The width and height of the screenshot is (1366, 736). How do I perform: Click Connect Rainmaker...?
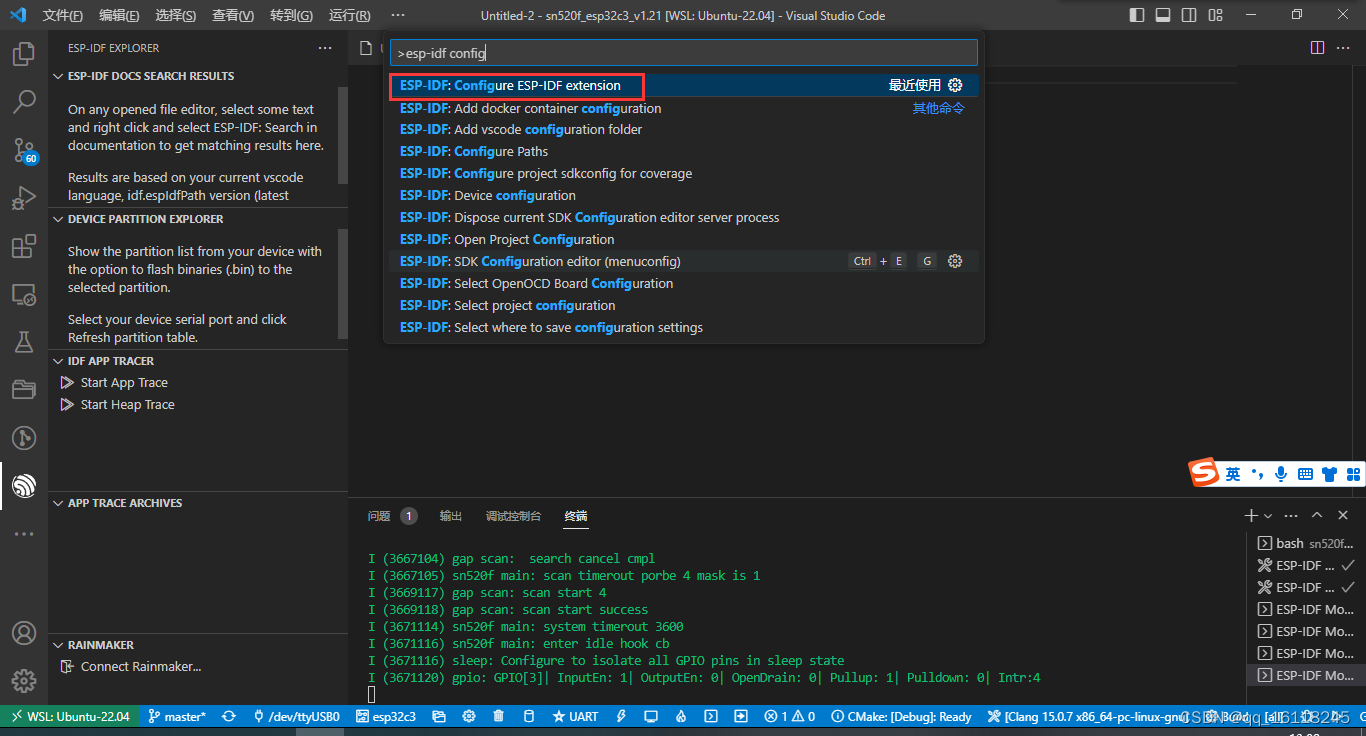[141, 667]
